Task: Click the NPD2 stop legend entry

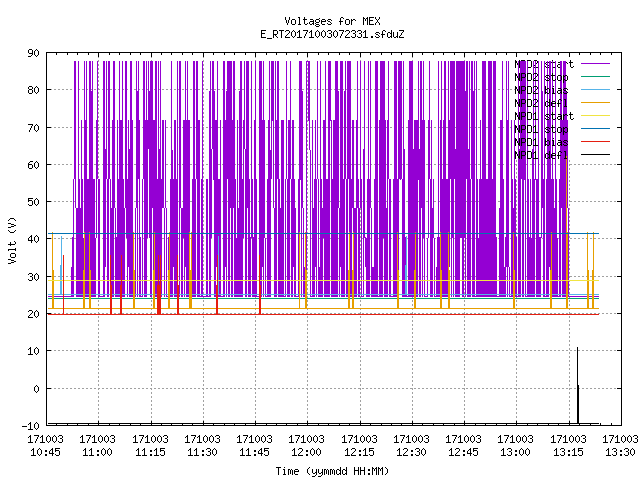Action: click(x=541, y=77)
